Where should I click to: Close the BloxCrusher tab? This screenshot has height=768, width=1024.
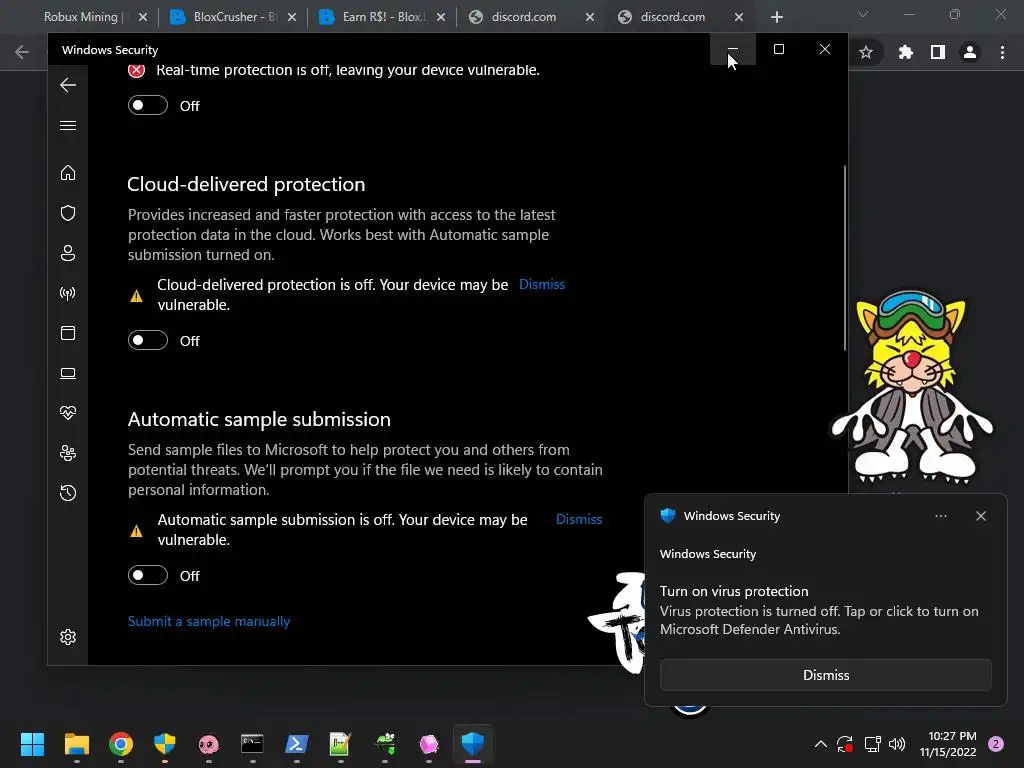click(292, 17)
